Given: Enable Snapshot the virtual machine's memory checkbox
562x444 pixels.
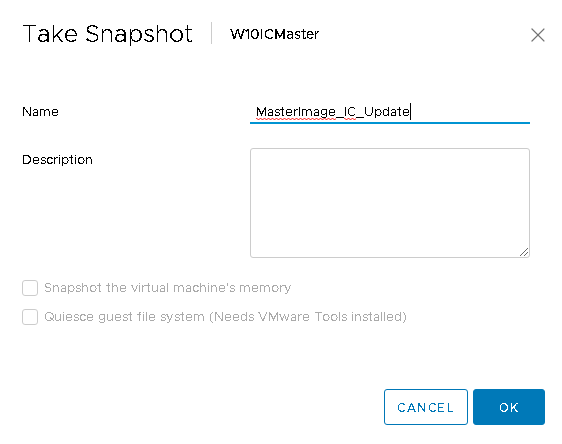Looking at the screenshot, I should point(30,288).
